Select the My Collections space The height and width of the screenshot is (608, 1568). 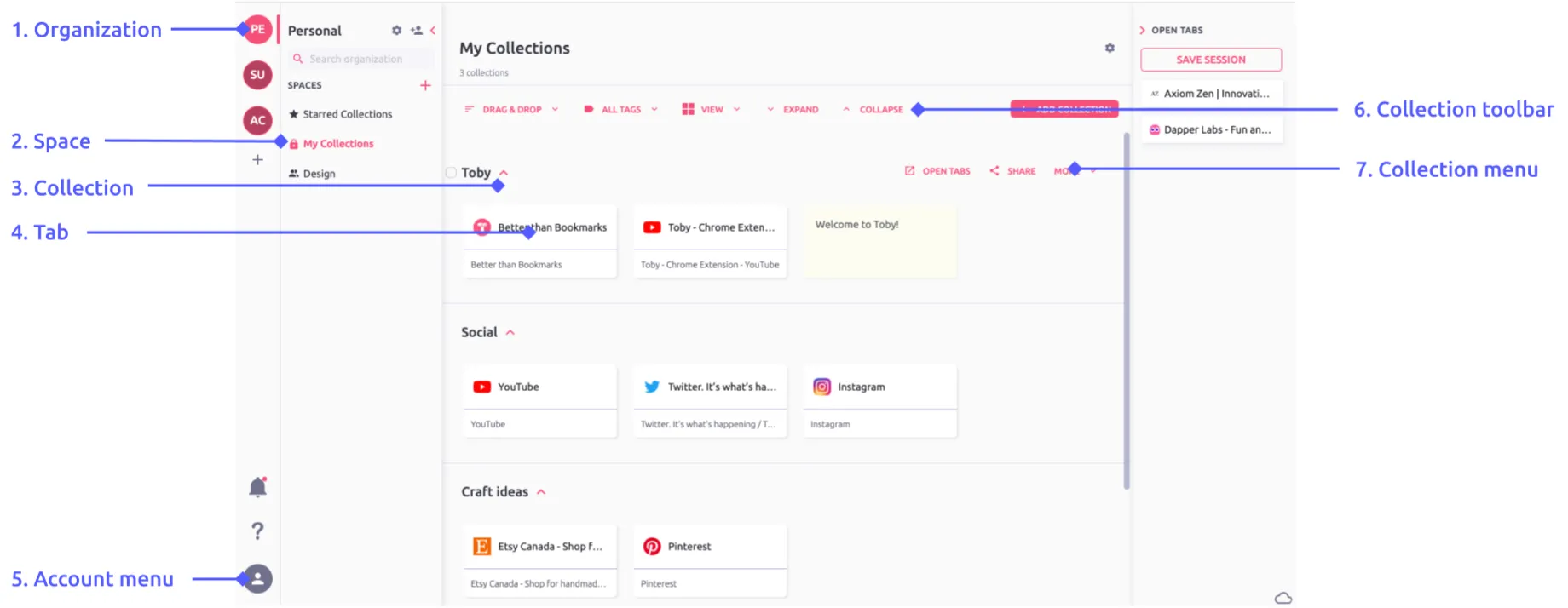pos(332,144)
